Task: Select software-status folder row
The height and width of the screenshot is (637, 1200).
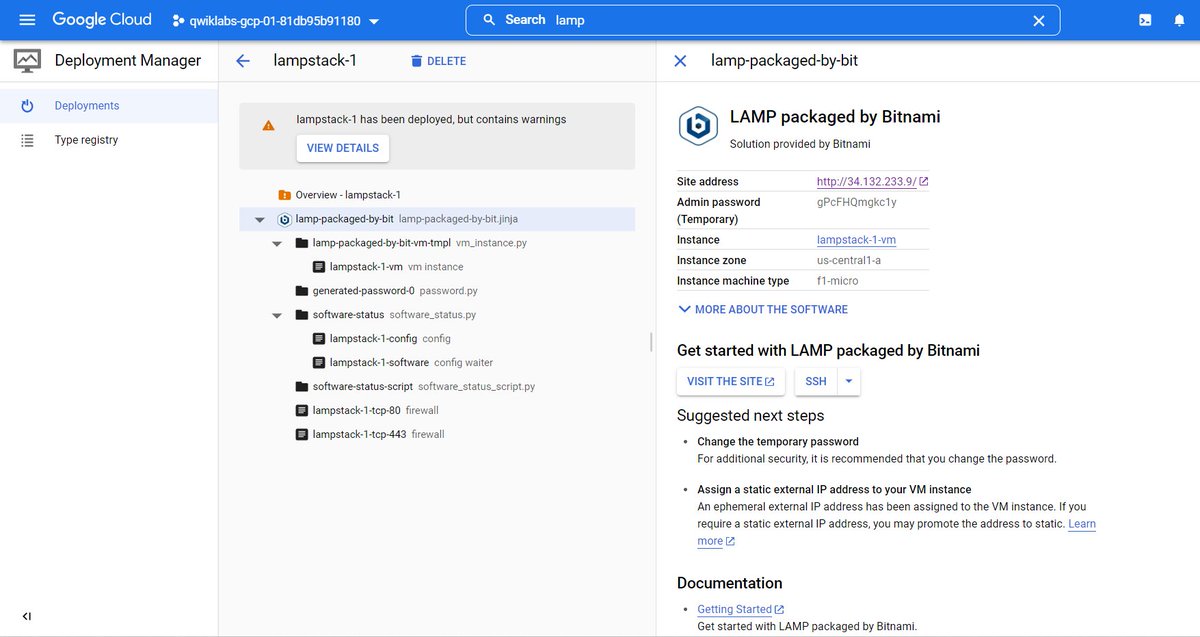Action: click(437, 315)
